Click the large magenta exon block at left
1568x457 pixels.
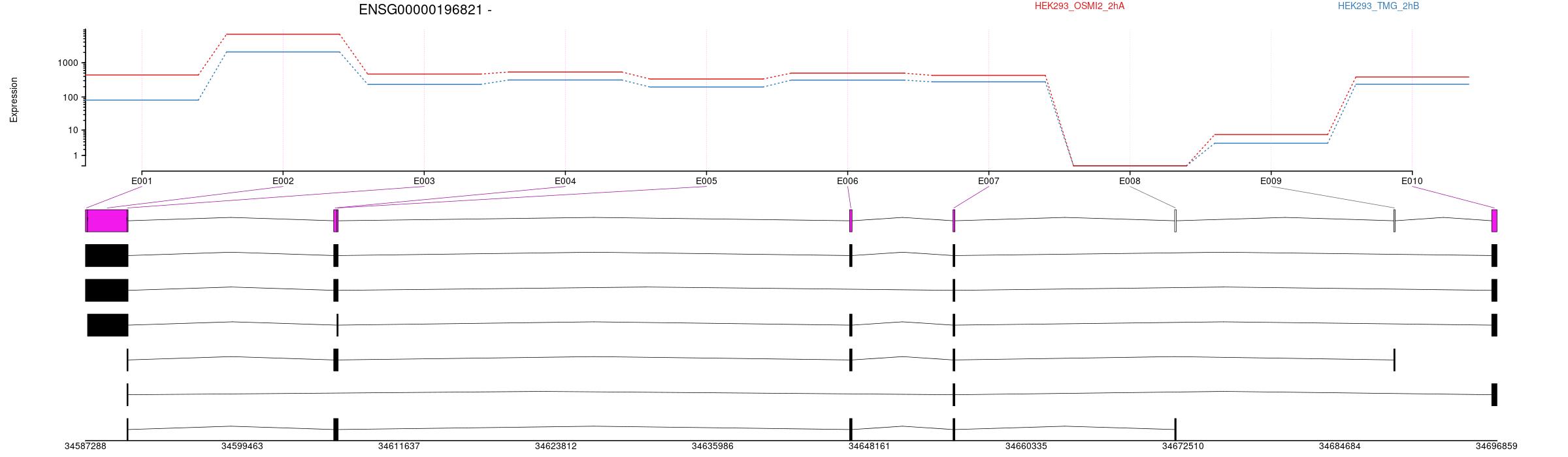107,221
